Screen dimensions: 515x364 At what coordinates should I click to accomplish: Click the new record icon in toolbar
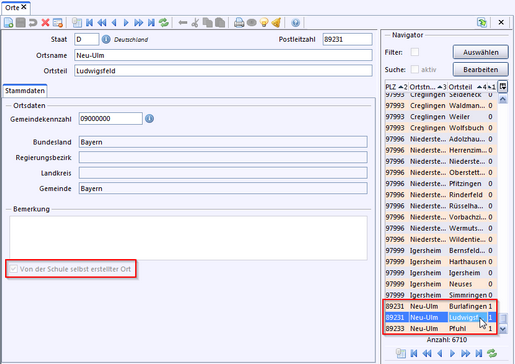point(8,23)
